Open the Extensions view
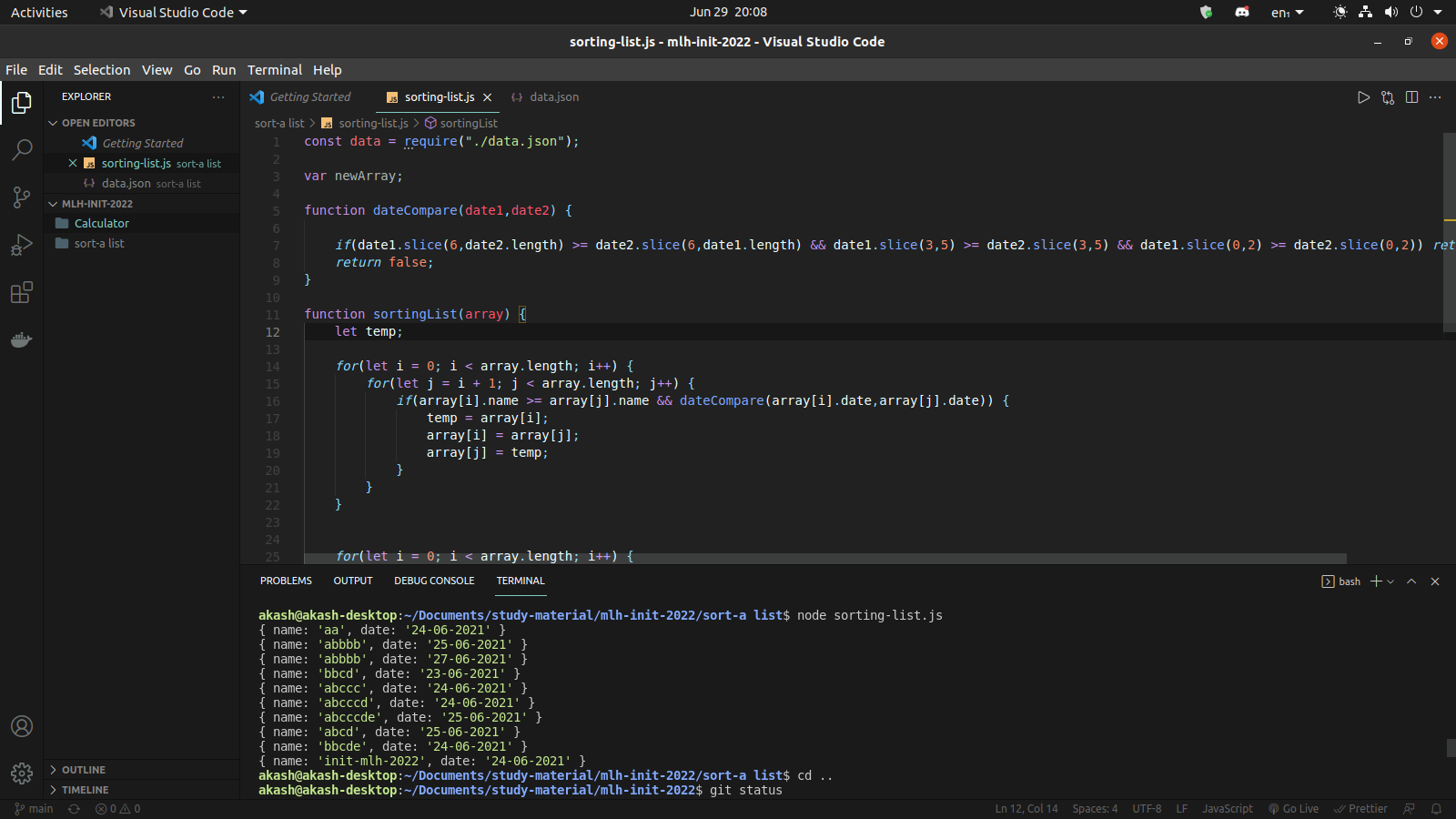This screenshot has width=1456, height=819. tap(22, 292)
